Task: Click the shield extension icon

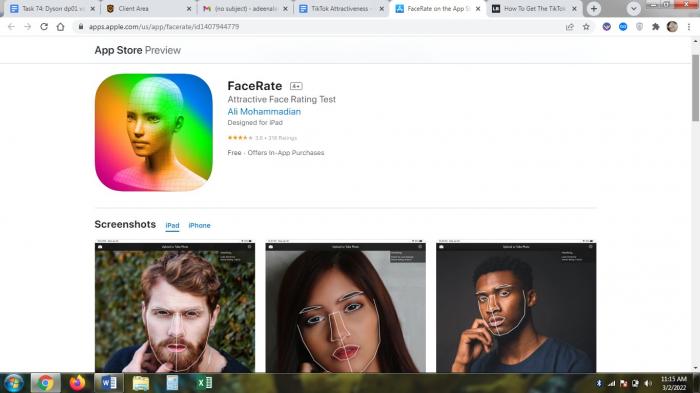Action: (639, 27)
